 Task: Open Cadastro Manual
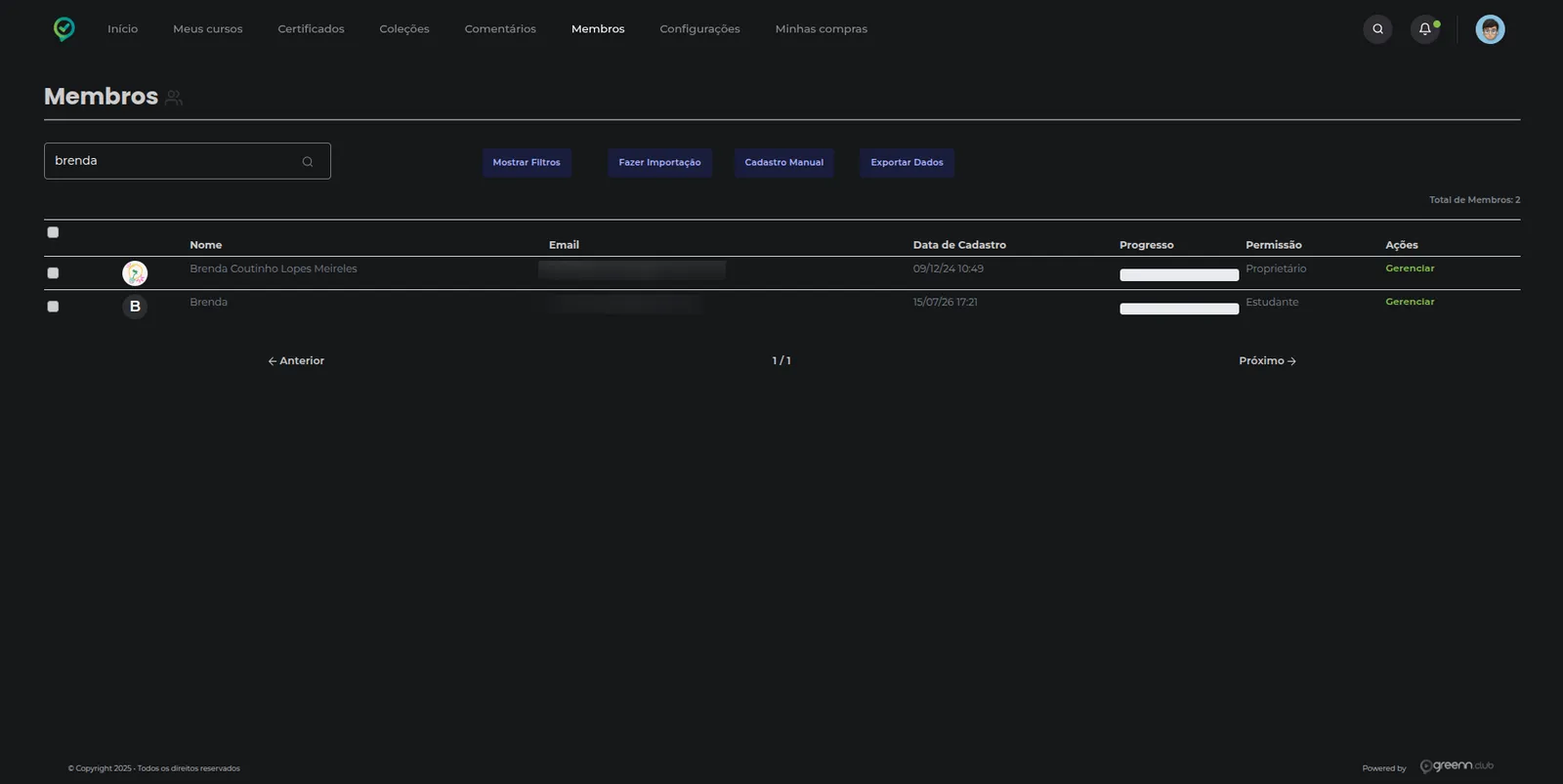[x=784, y=163]
